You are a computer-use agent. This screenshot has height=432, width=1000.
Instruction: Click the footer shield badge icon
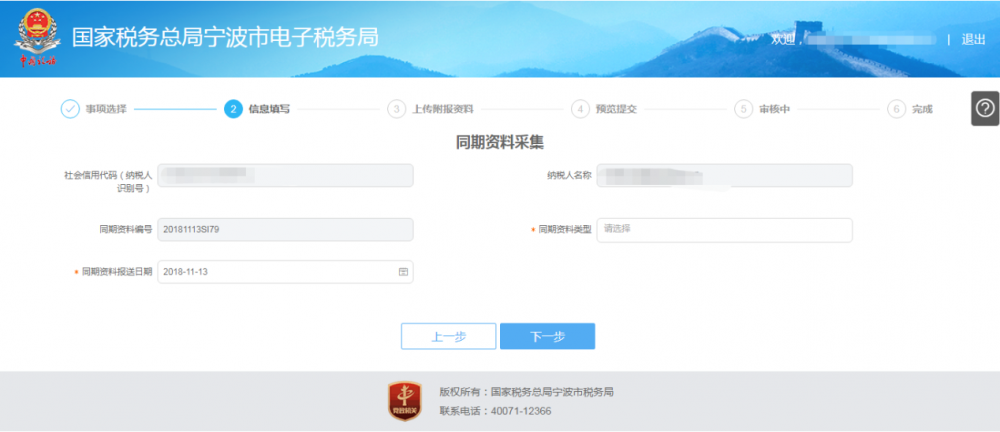click(404, 401)
